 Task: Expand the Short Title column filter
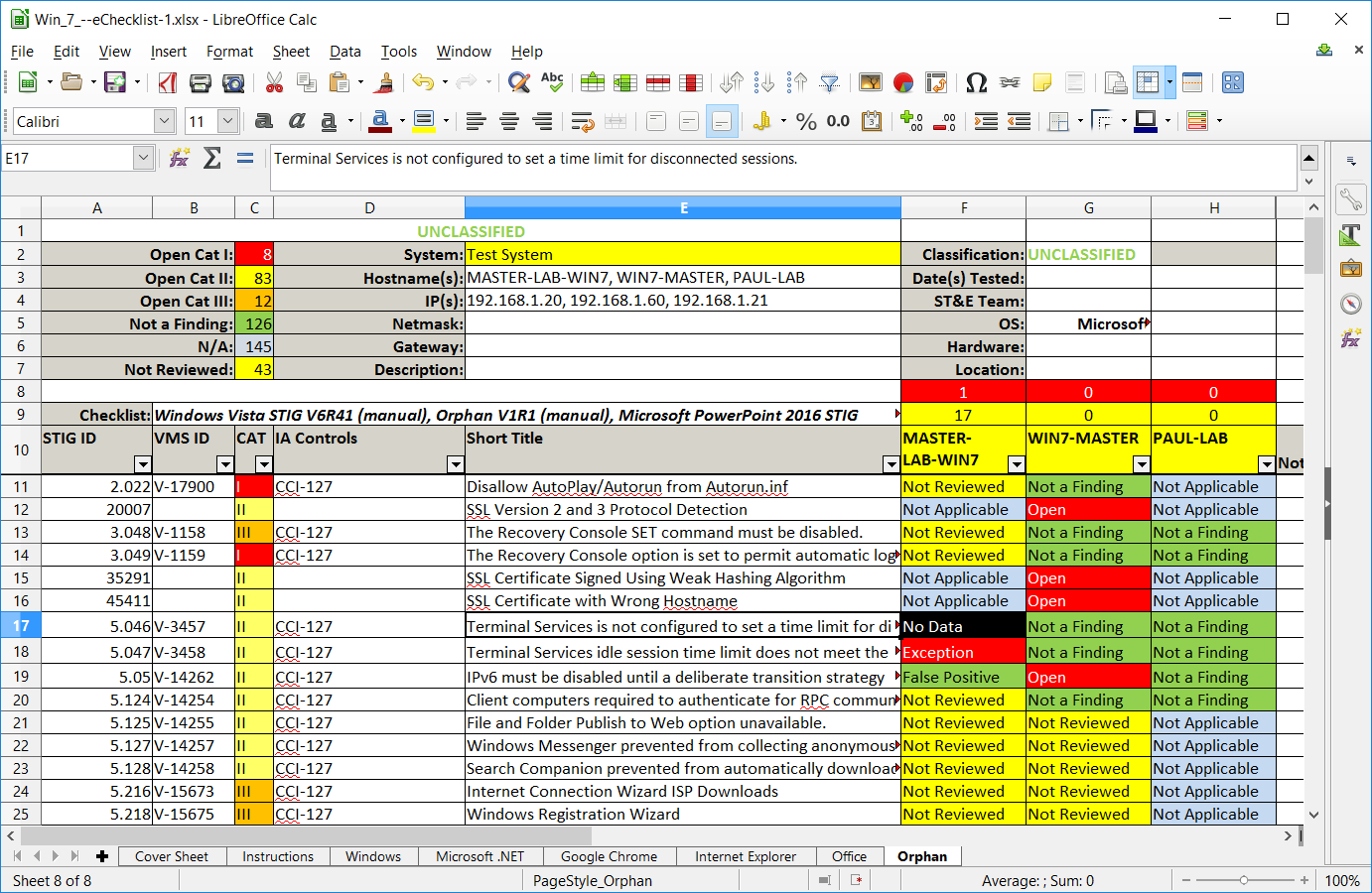pyautogui.click(x=891, y=464)
